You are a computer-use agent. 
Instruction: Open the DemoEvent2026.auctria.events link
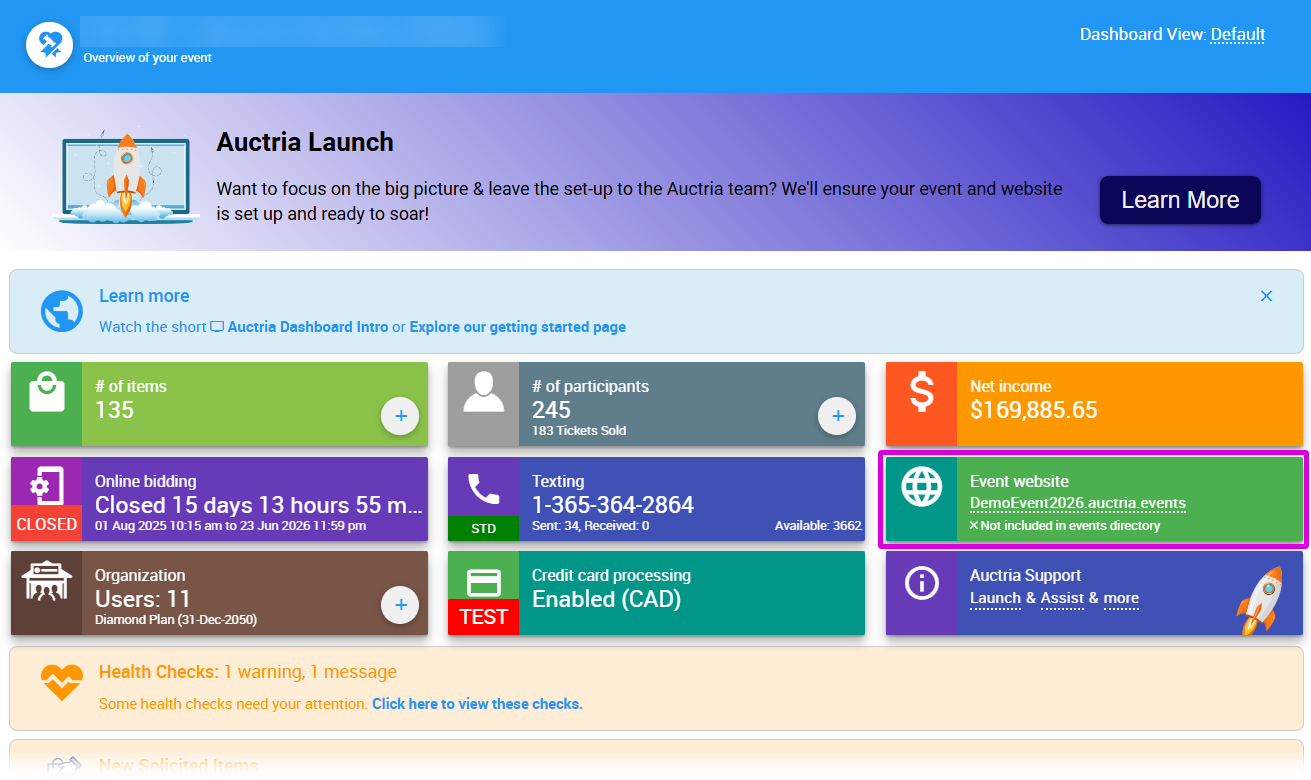pos(1078,503)
